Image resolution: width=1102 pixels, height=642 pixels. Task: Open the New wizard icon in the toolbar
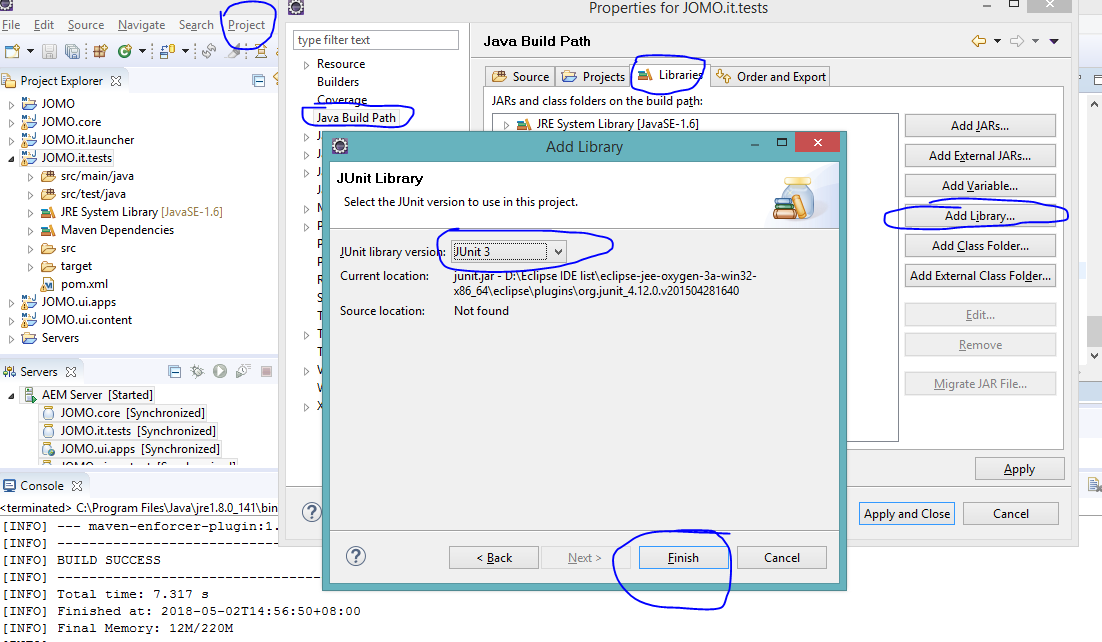point(12,51)
